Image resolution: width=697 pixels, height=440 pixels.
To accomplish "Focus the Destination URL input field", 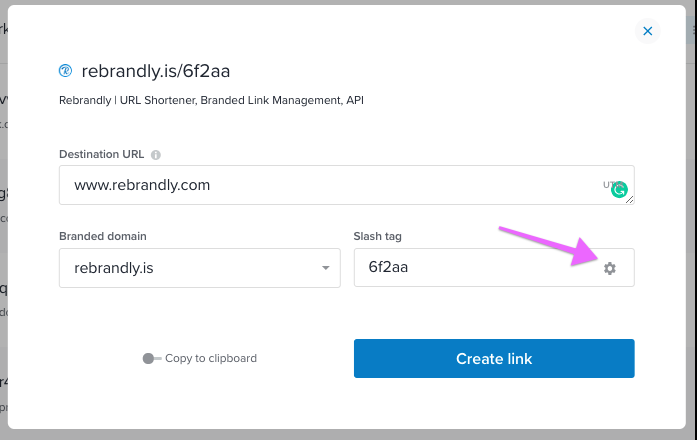I will point(347,185).
